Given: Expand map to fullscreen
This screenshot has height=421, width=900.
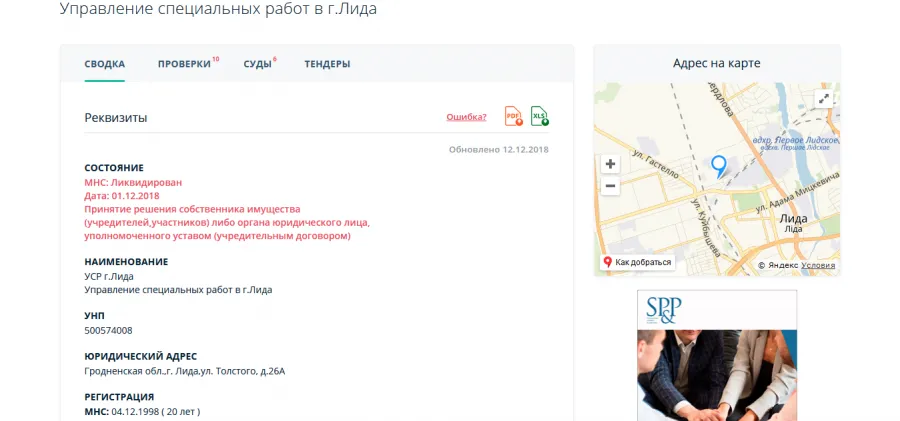Looking at the screenshot, I should (824, 99).
